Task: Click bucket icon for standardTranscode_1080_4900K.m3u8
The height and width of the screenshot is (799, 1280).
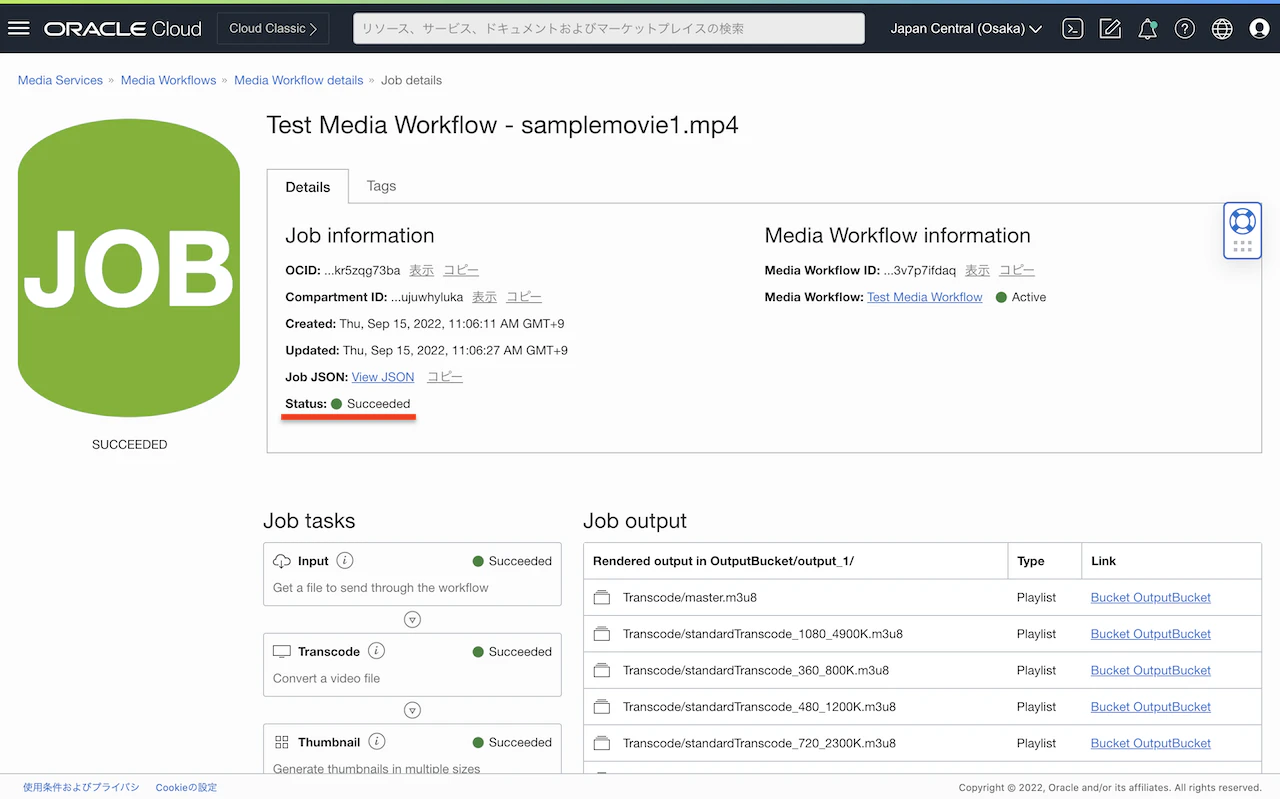Action: pos(602,634)
